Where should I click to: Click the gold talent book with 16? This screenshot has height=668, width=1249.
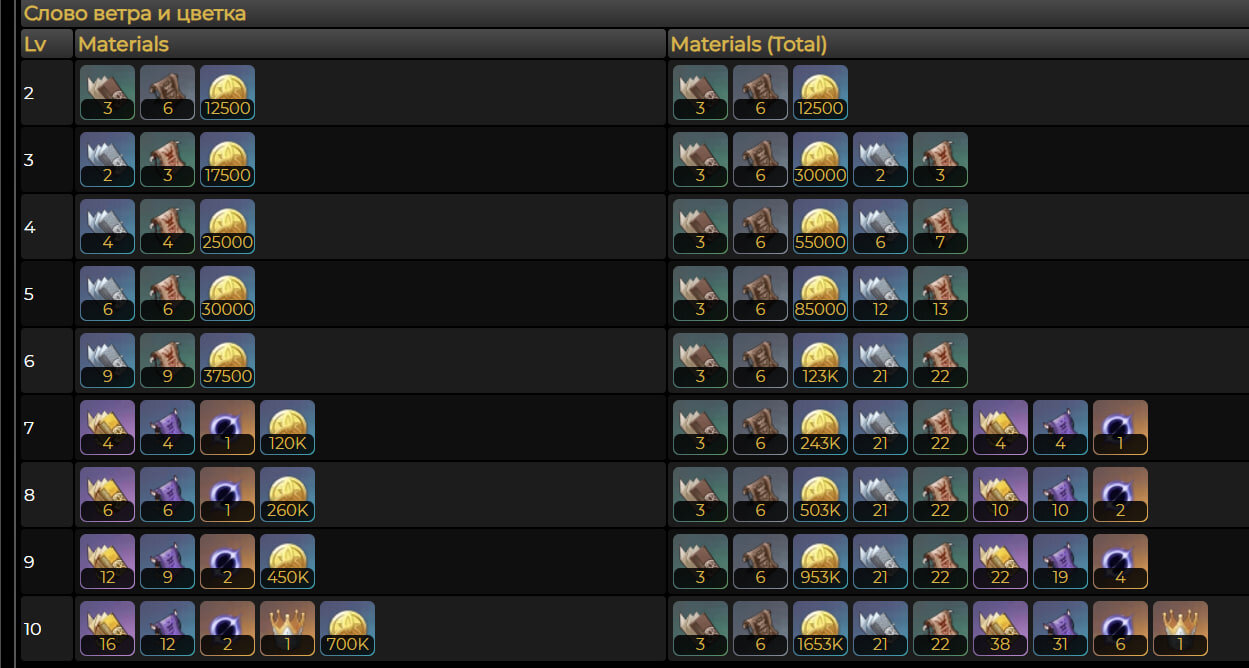pos(107,629)
